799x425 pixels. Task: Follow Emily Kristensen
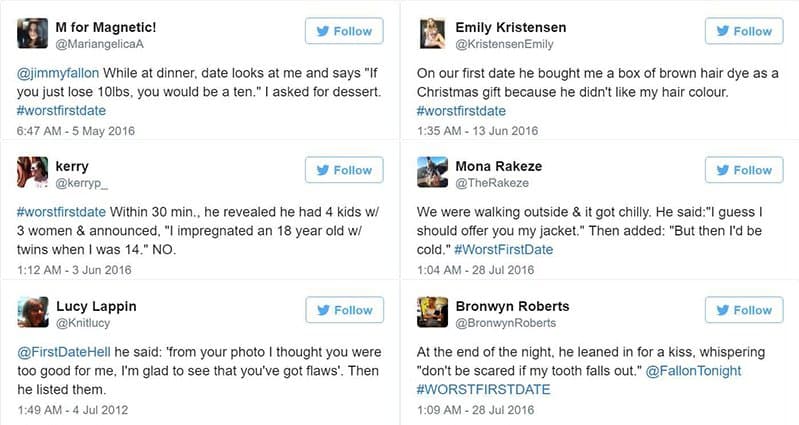click(x=743, y=31)
